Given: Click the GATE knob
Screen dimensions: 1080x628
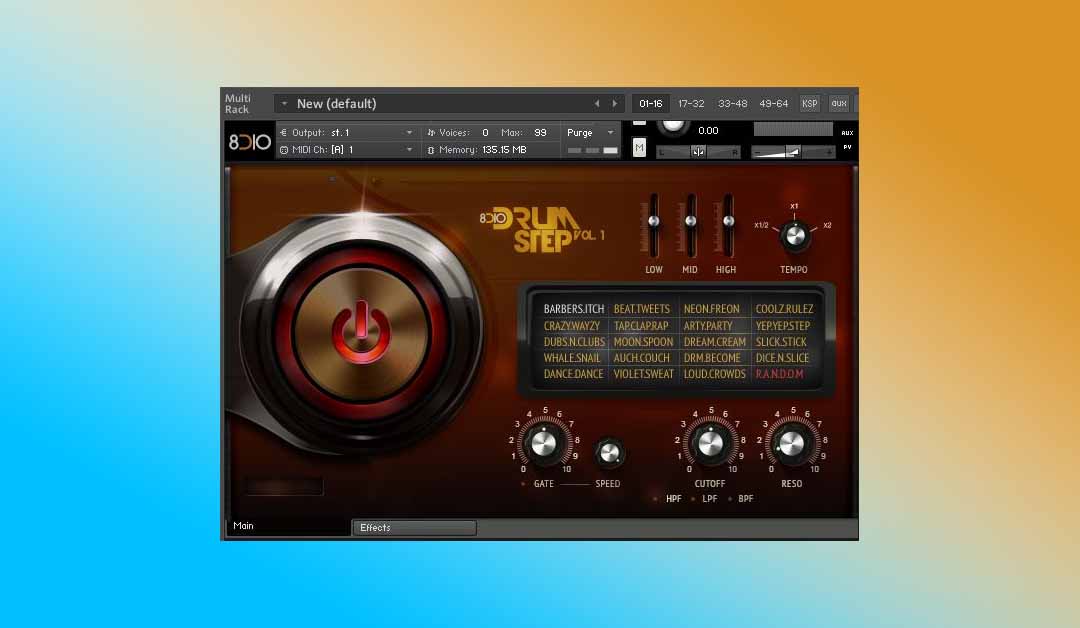Looking at the screenshot, I should (x=543, y=443).
